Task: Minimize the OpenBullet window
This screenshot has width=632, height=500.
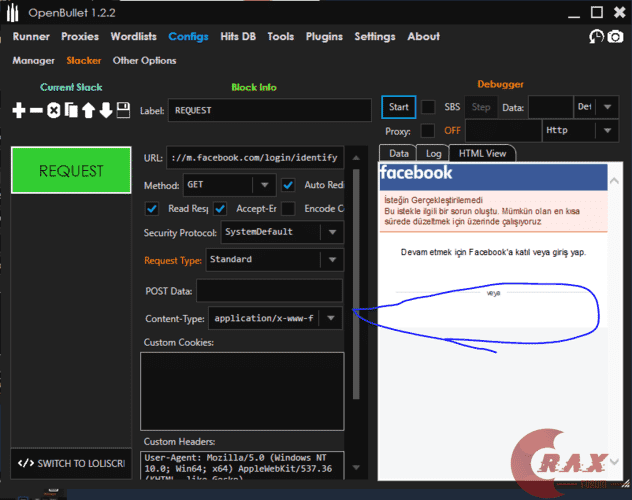Action: click(574, 16)
